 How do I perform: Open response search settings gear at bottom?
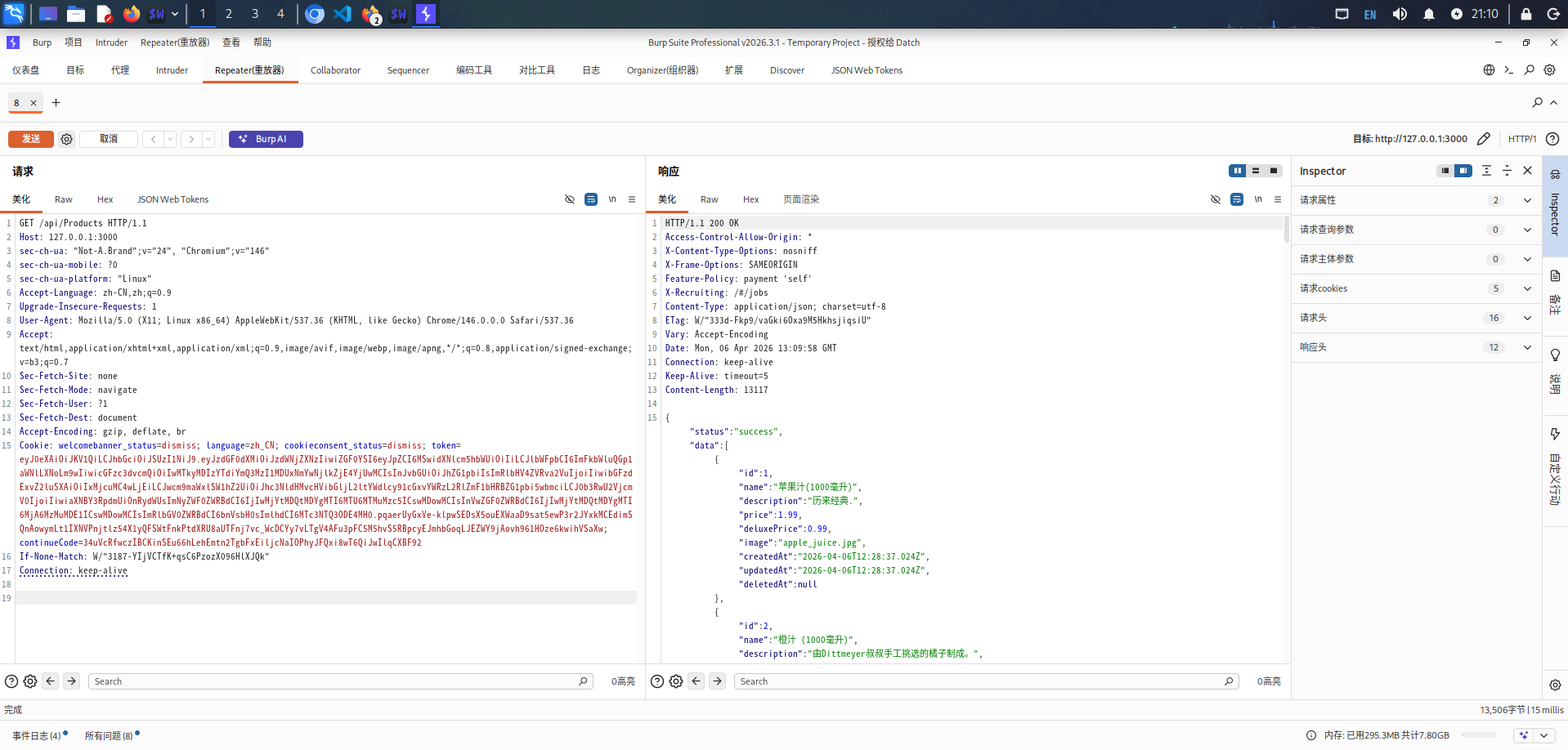676,681
